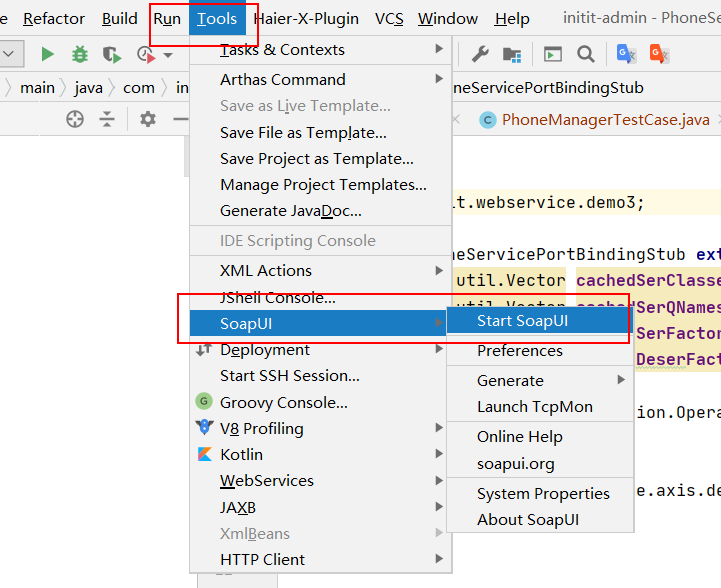This screenshot has width=721, height=588.
Task: Expand the WebServices submenu
Action: coord(320,480)
